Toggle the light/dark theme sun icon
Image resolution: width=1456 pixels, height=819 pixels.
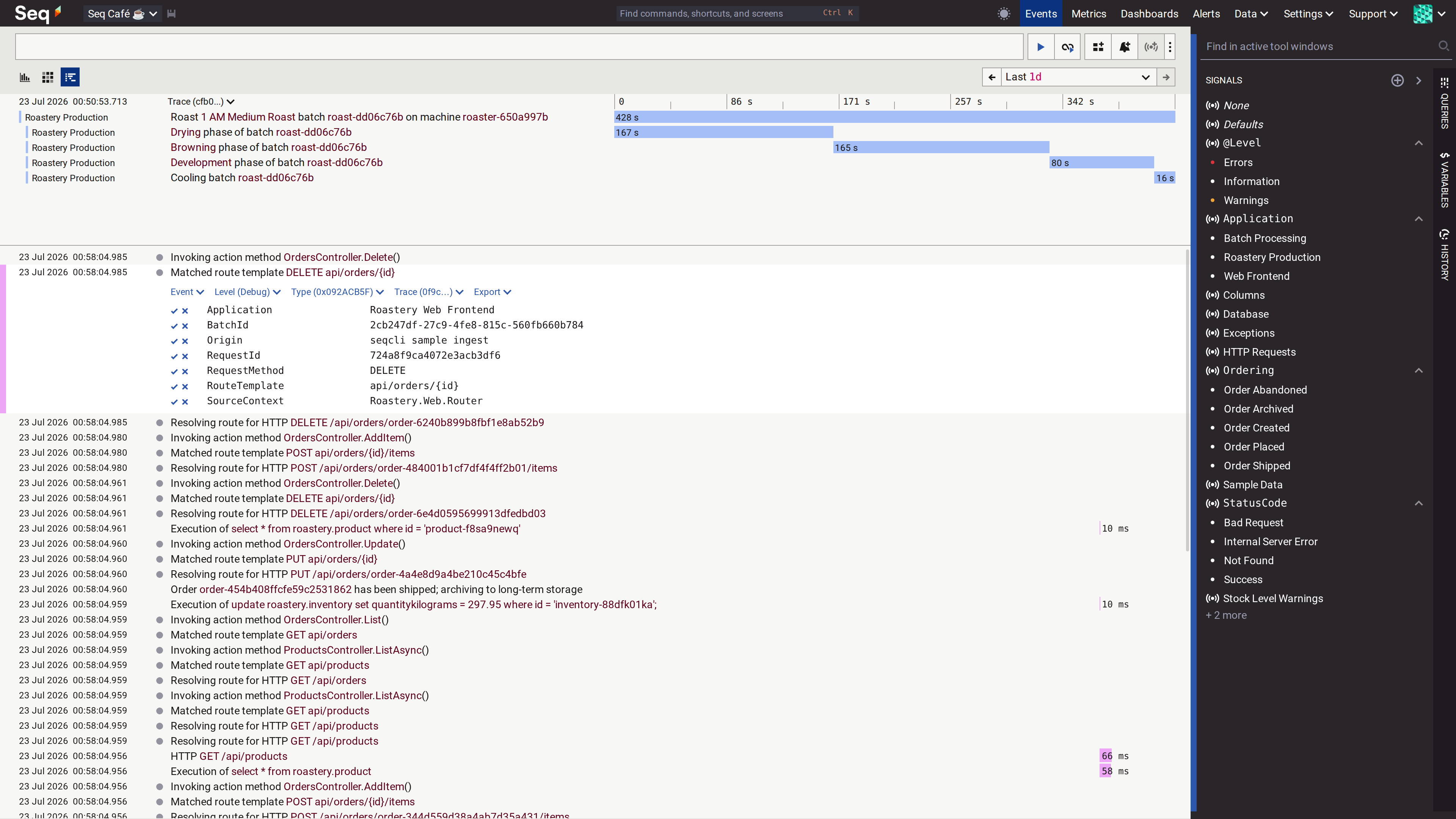pos(1004,14)
